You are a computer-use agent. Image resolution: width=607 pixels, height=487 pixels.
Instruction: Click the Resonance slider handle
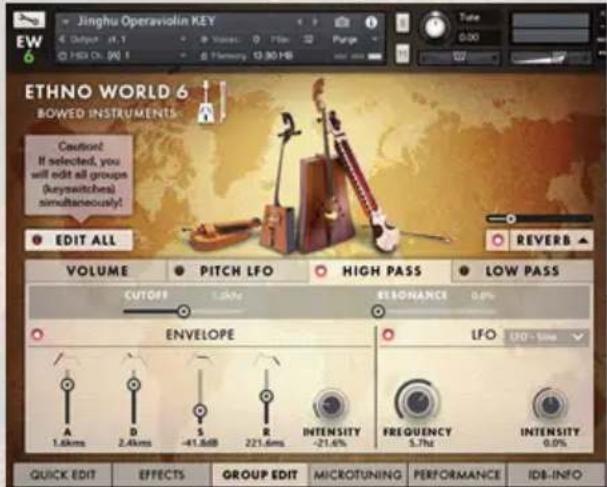tap(378, 311)
